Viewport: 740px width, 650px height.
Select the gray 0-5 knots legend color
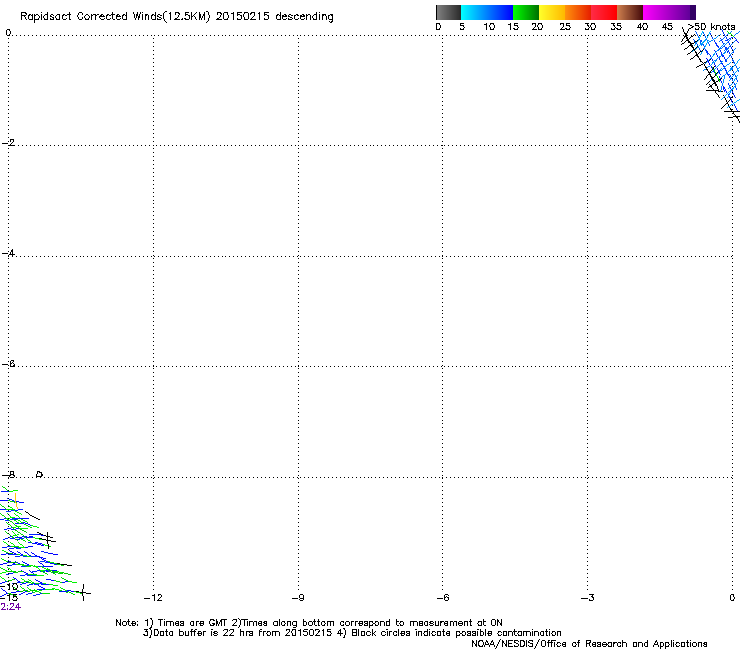tap(448, 12)
